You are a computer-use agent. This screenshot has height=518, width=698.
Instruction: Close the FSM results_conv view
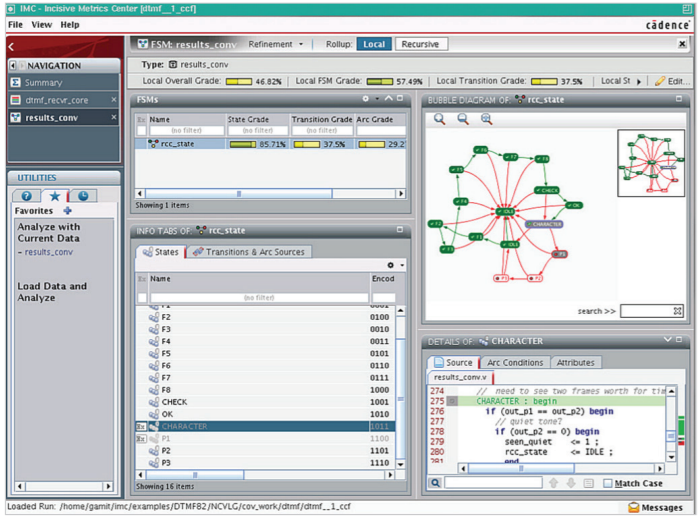pos(682,44)
